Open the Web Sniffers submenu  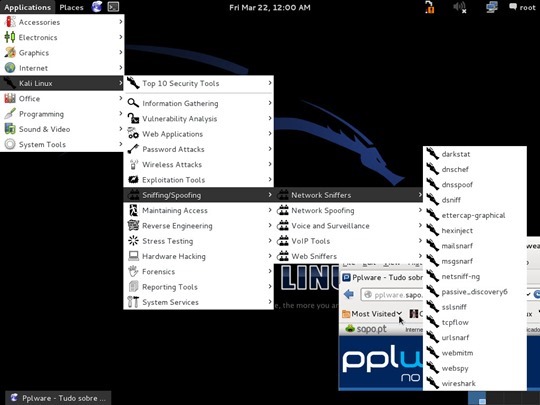click(x=349, y=256)
